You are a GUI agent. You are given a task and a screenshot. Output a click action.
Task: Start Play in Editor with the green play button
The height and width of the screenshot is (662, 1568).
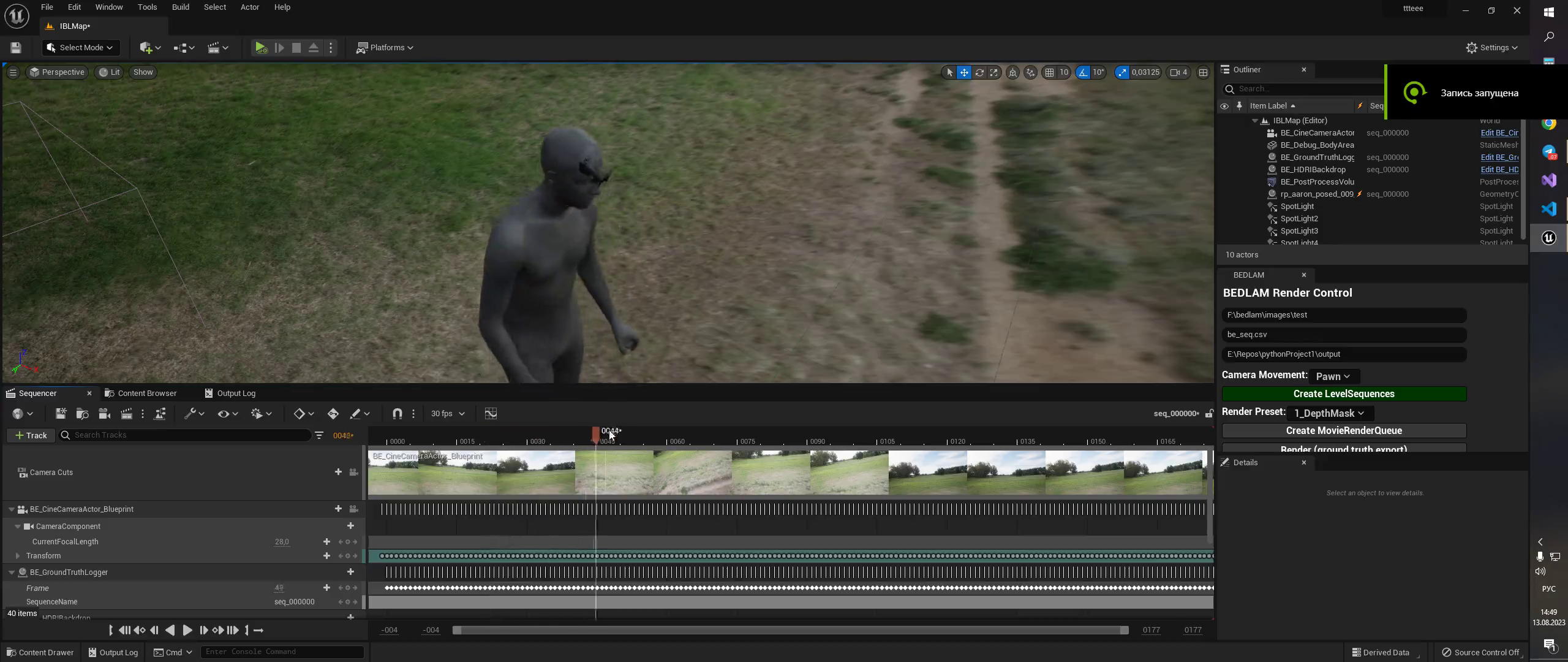[x=261, y=48]
